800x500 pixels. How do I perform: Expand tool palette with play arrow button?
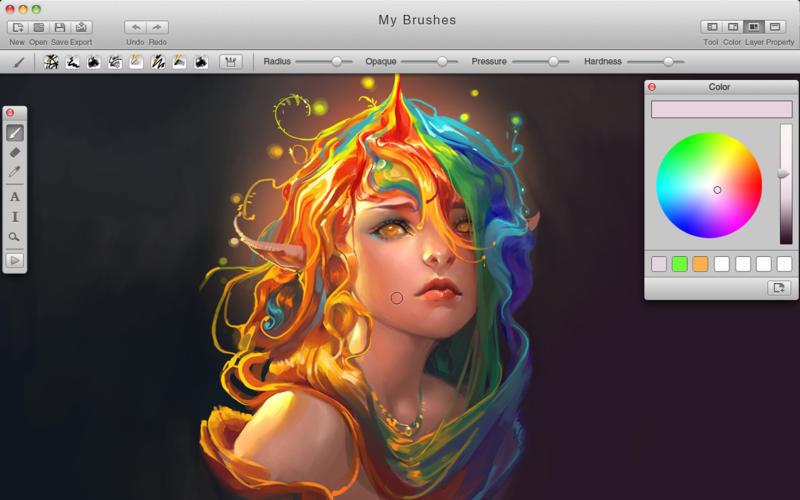[15, 260]
